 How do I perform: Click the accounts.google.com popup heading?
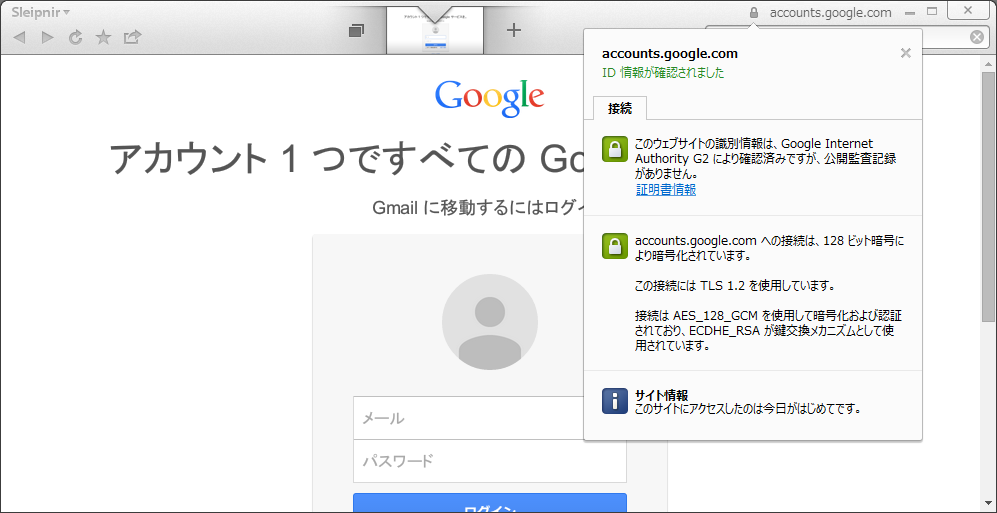670,54
